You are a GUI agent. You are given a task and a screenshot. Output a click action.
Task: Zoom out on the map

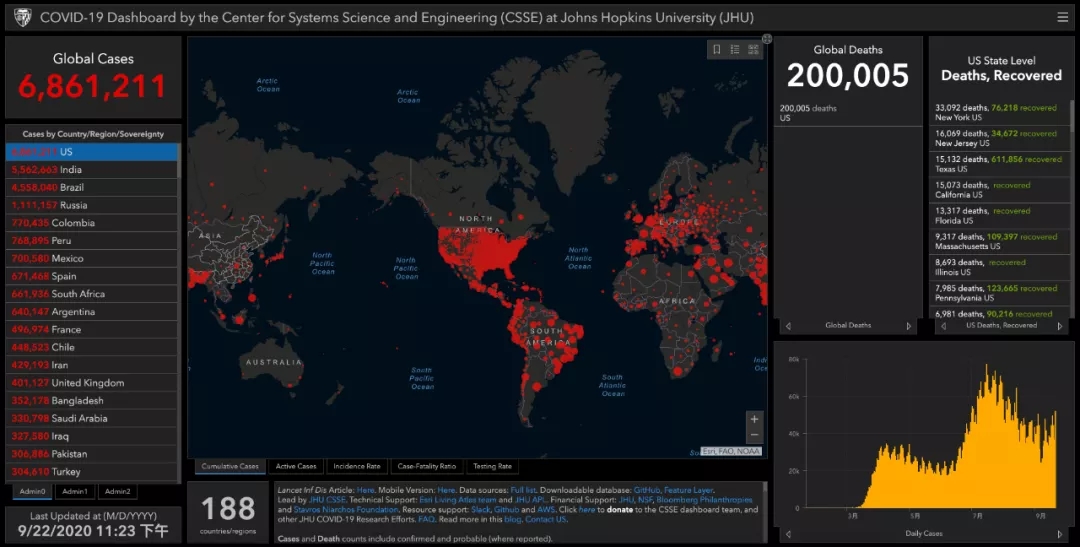pyautogui.click(x=754, y=435)
